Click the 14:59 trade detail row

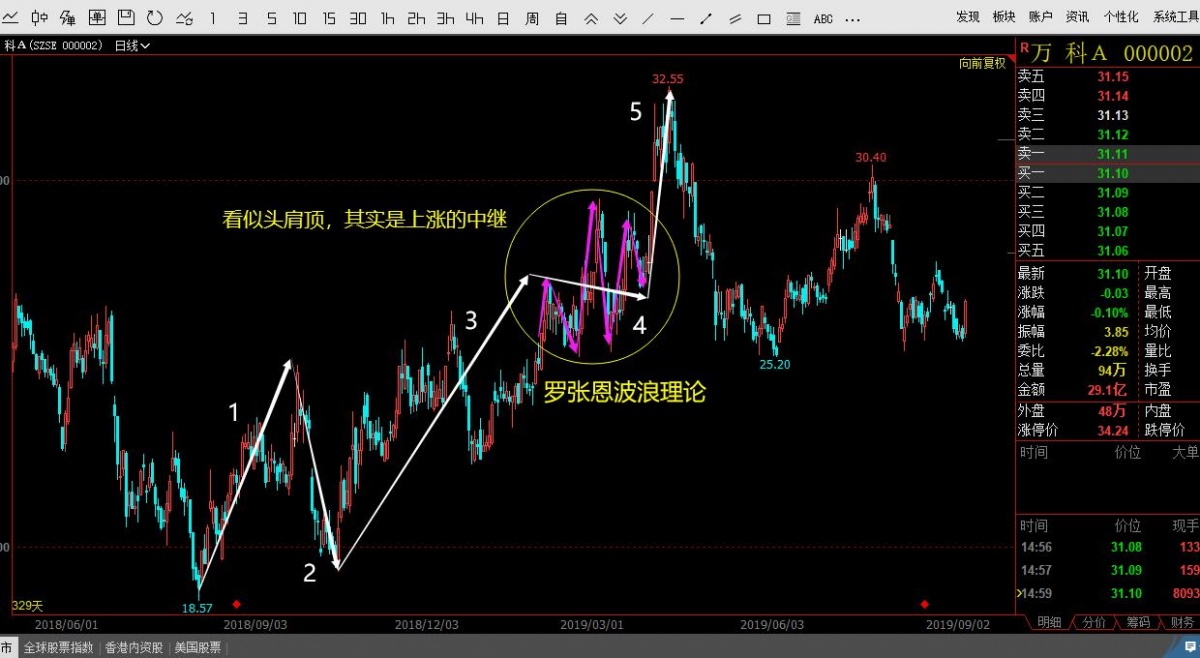(x=1107, y=594)
